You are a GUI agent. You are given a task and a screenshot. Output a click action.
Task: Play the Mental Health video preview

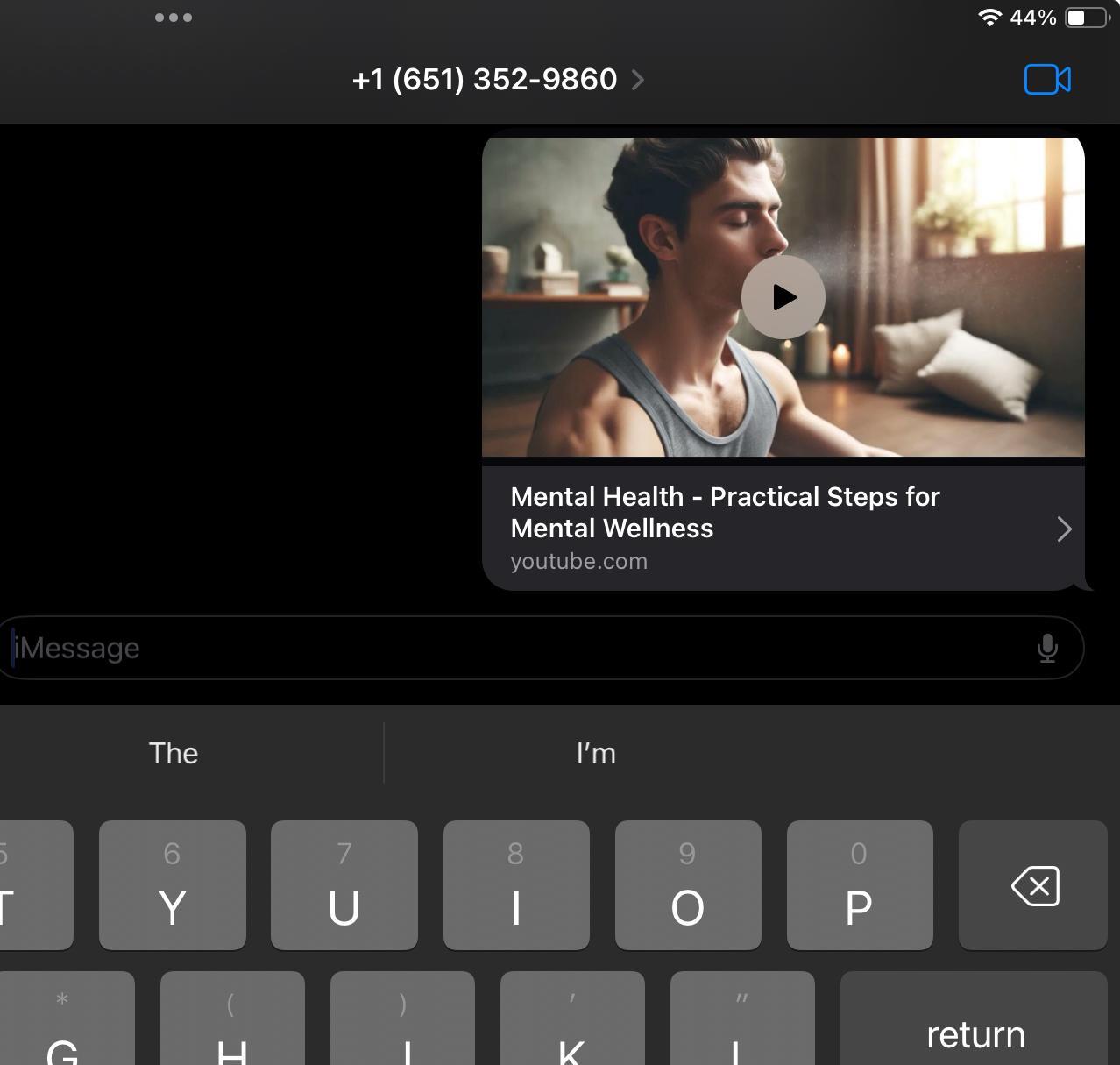783,297
